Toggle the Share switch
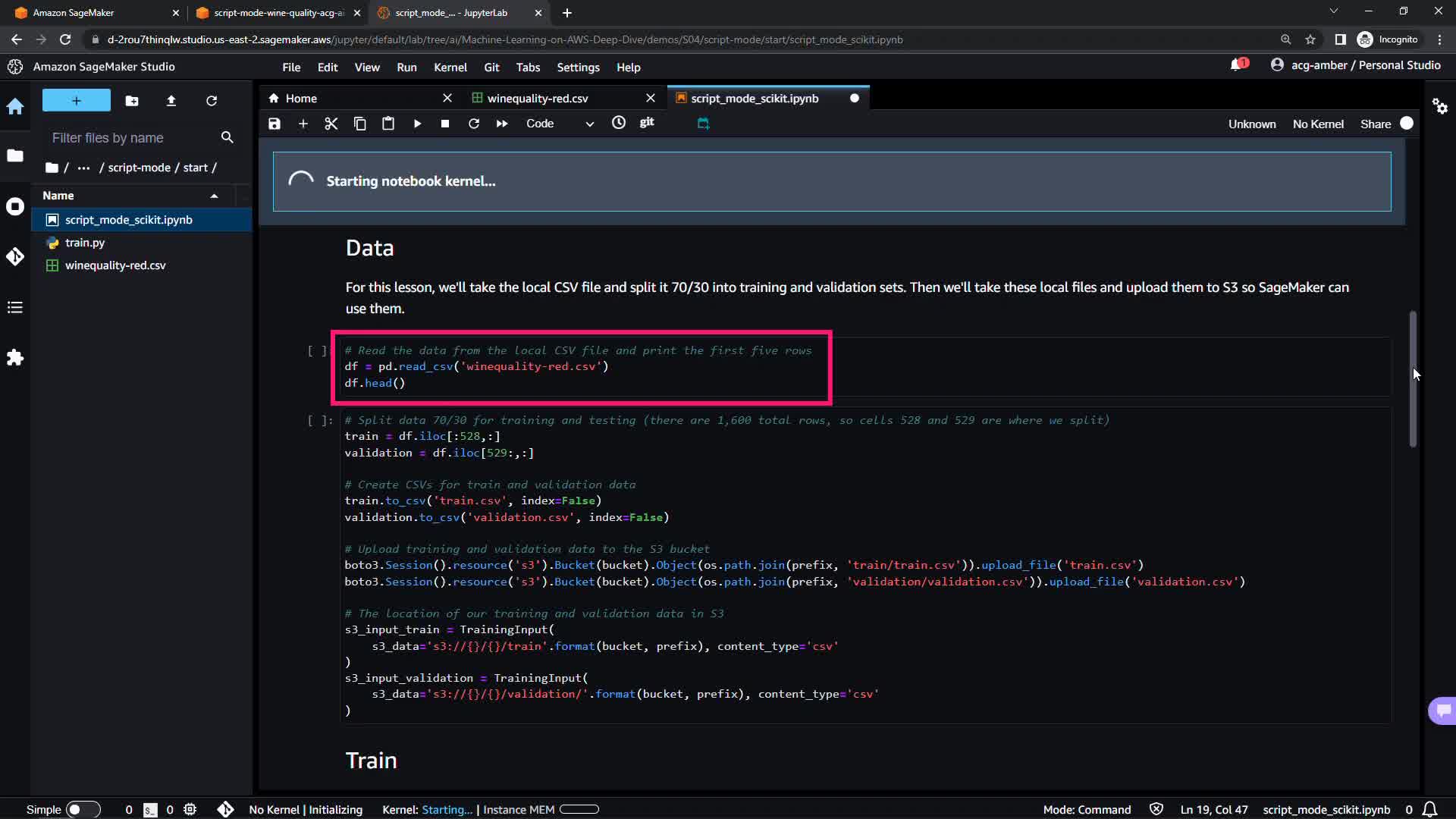 (x=1406, y=124)
